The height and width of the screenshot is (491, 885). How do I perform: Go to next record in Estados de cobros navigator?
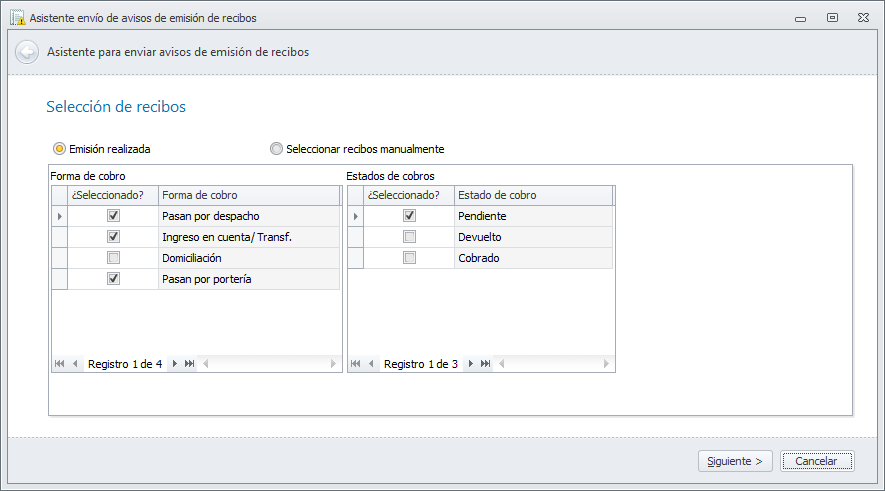coord(470,364)
